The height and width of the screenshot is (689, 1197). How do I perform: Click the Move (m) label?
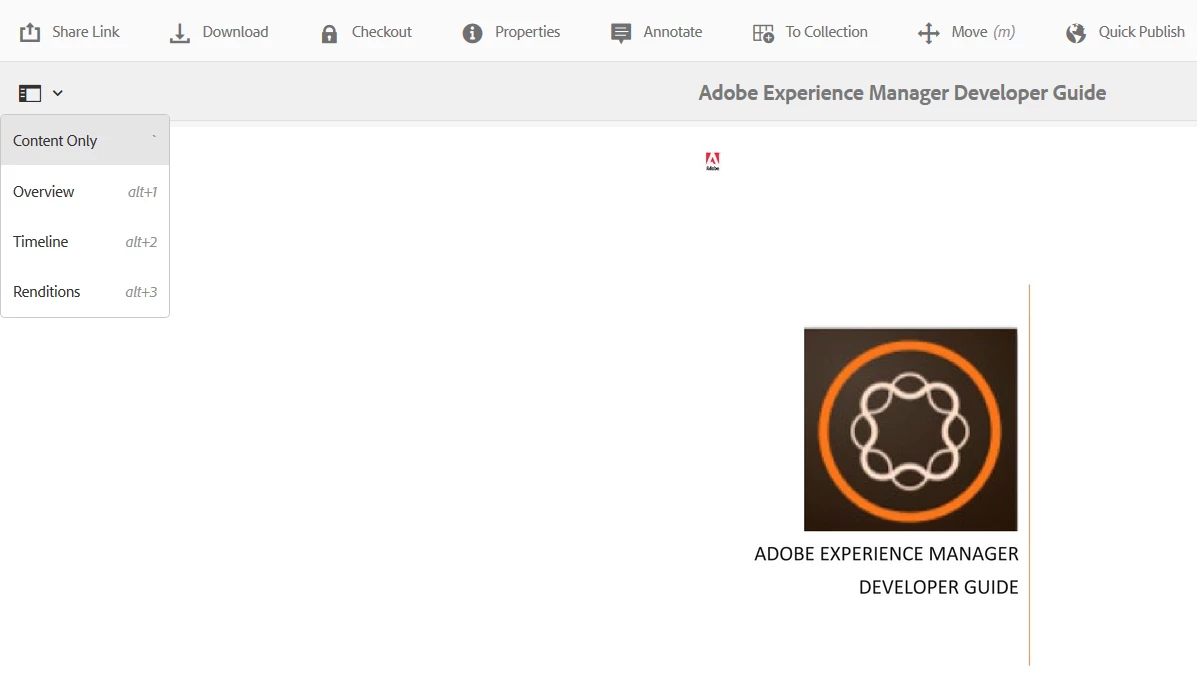click(983, 32)
